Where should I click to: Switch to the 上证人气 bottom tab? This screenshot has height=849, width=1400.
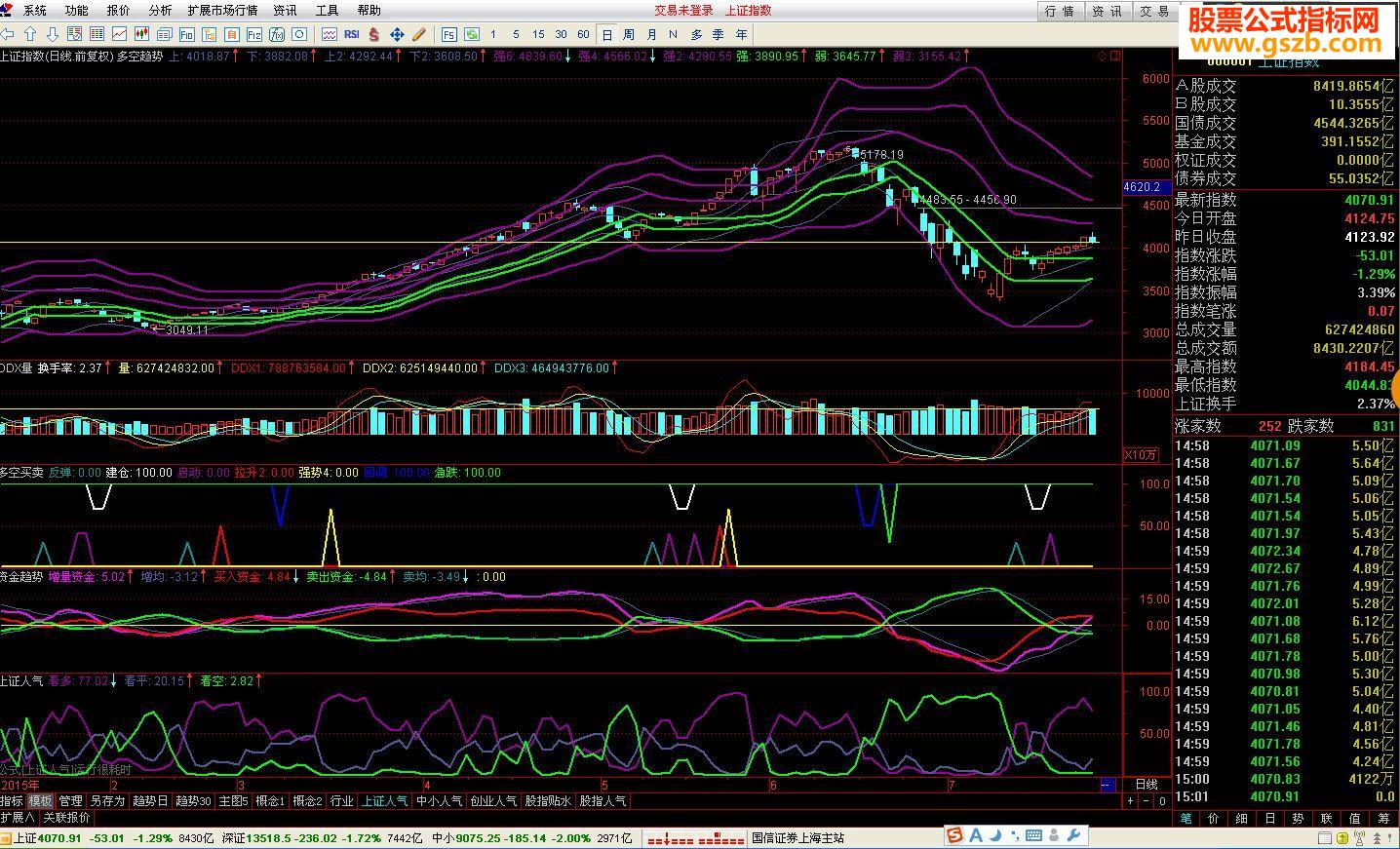pos(384,800)
